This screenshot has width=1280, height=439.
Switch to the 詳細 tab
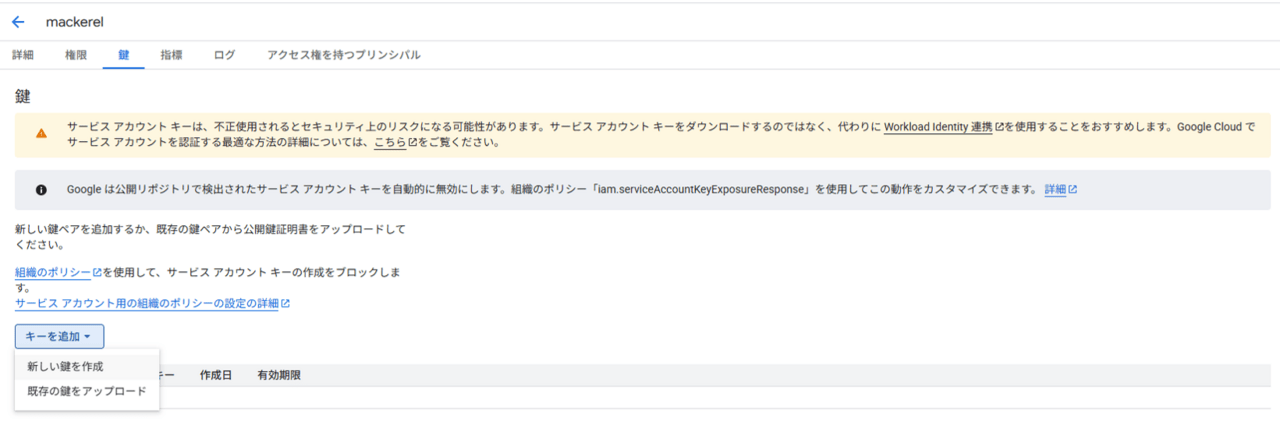click(x=22, y=55)
